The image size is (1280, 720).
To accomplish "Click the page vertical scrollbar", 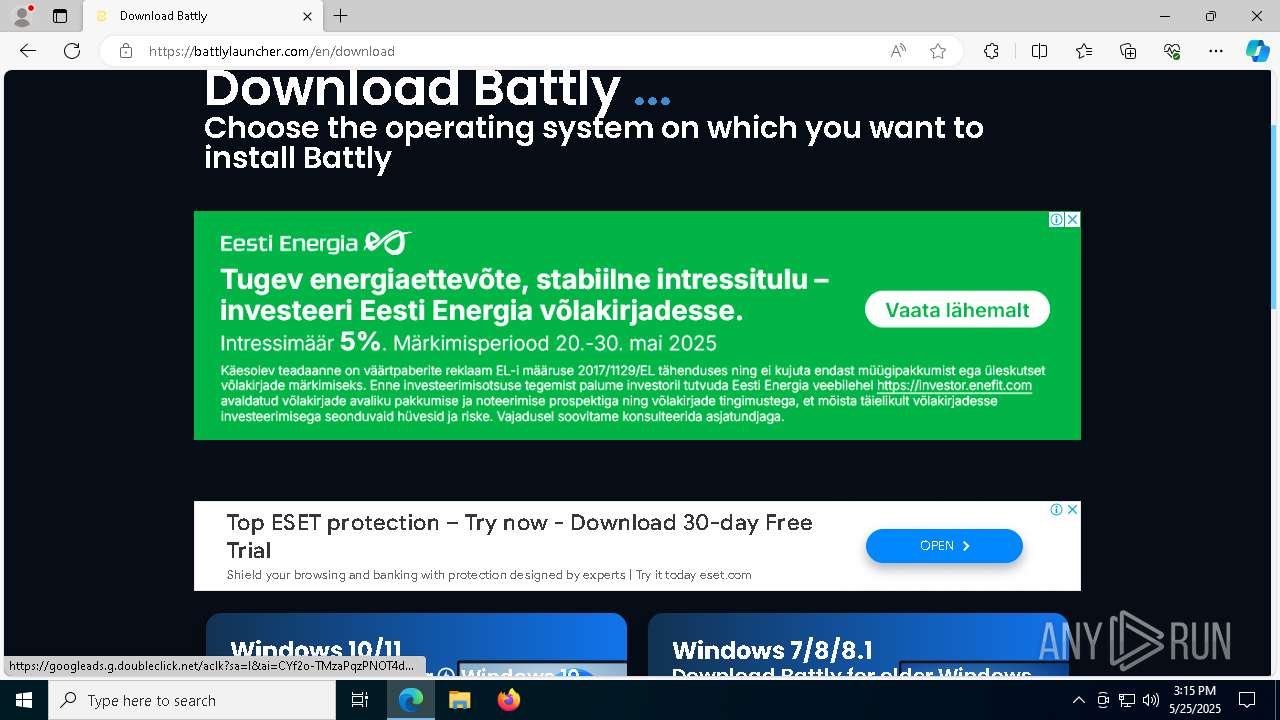I will (1274, 215).
